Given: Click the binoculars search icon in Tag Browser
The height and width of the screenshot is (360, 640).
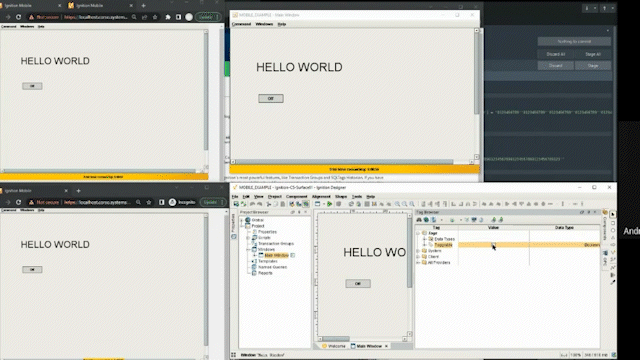Looking at the screenshot, I should pyautogui.click(x=419, y=220).
